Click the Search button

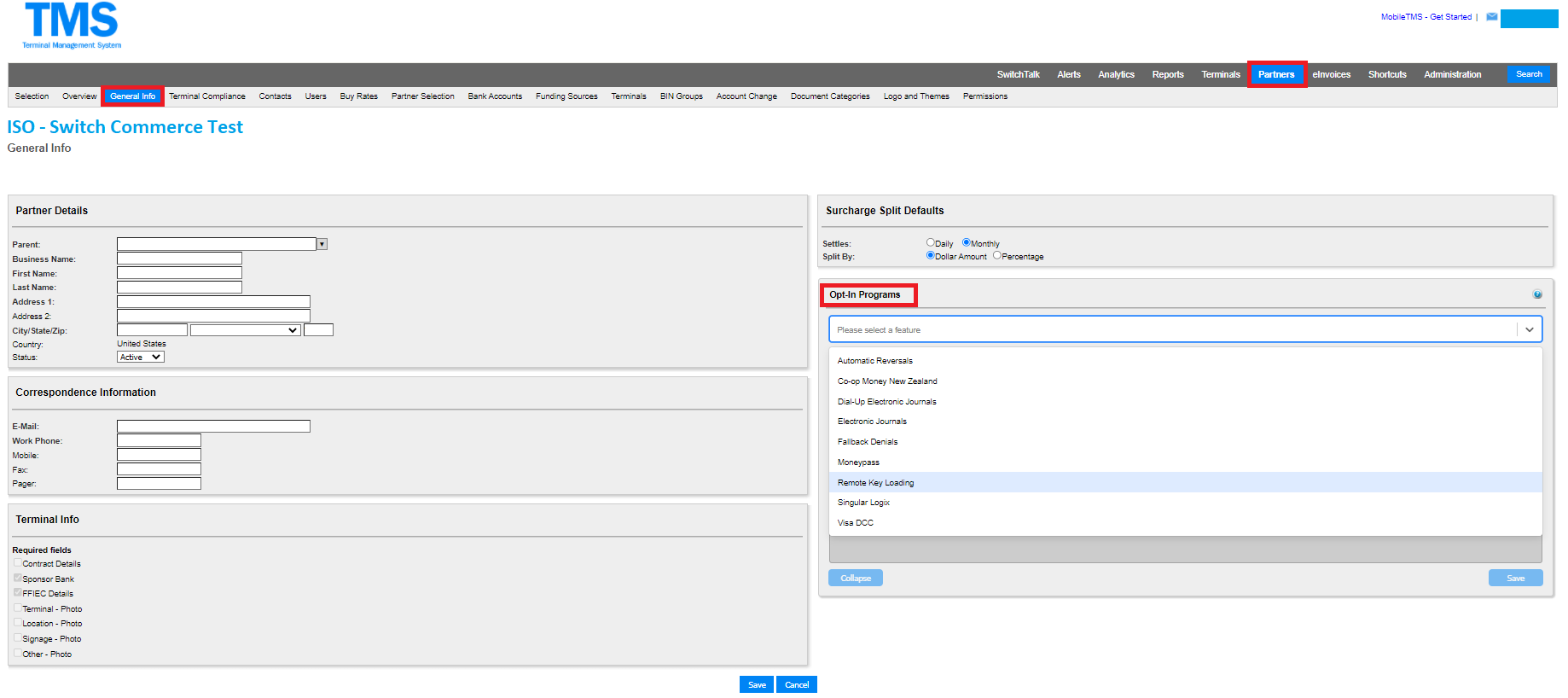click(1529, 74)
